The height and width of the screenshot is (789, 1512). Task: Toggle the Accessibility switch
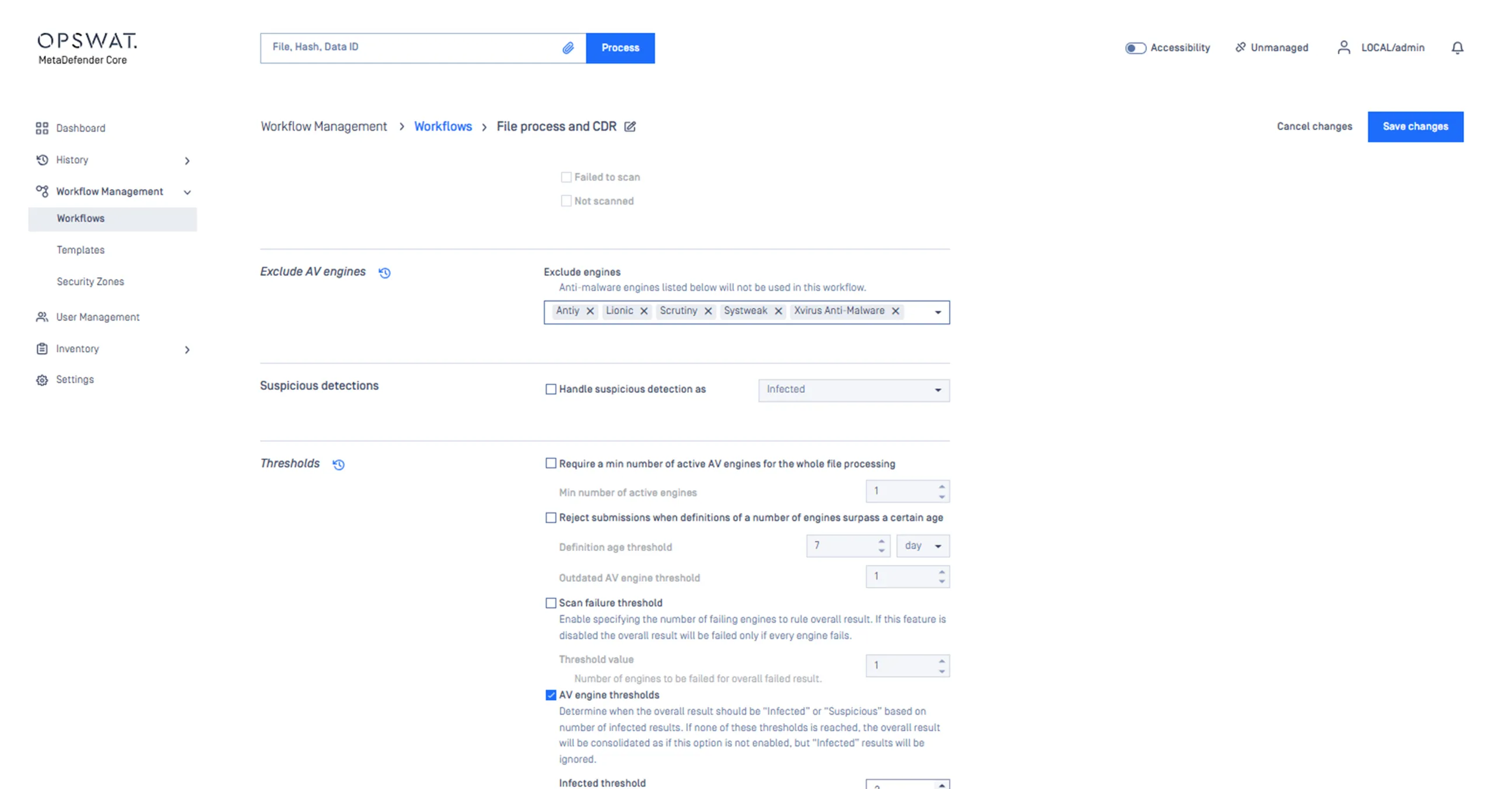[x=1135, y=48]
